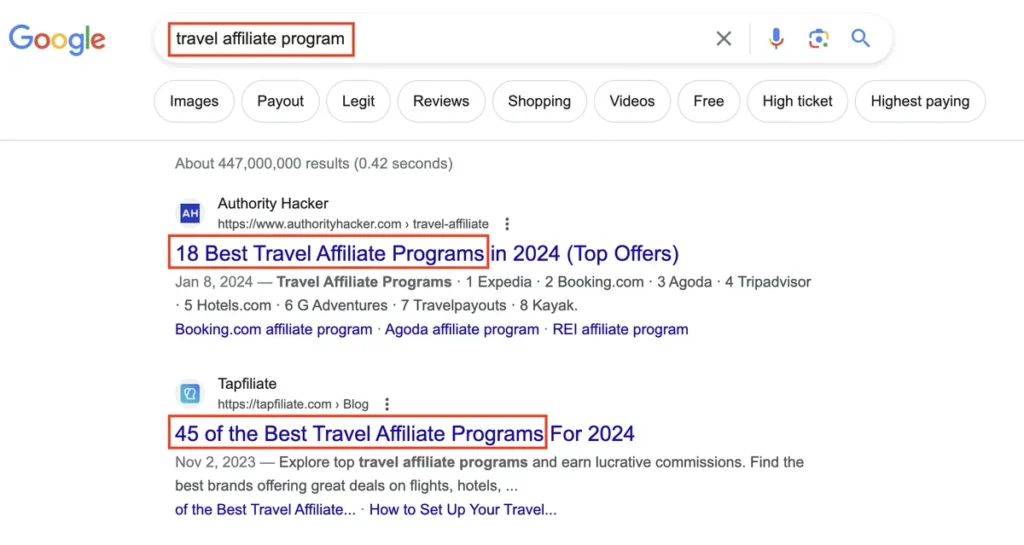Select the Legit filter chip
Image resolution: width=1024 pixels, height=545 pixels.
coord(358,101)
